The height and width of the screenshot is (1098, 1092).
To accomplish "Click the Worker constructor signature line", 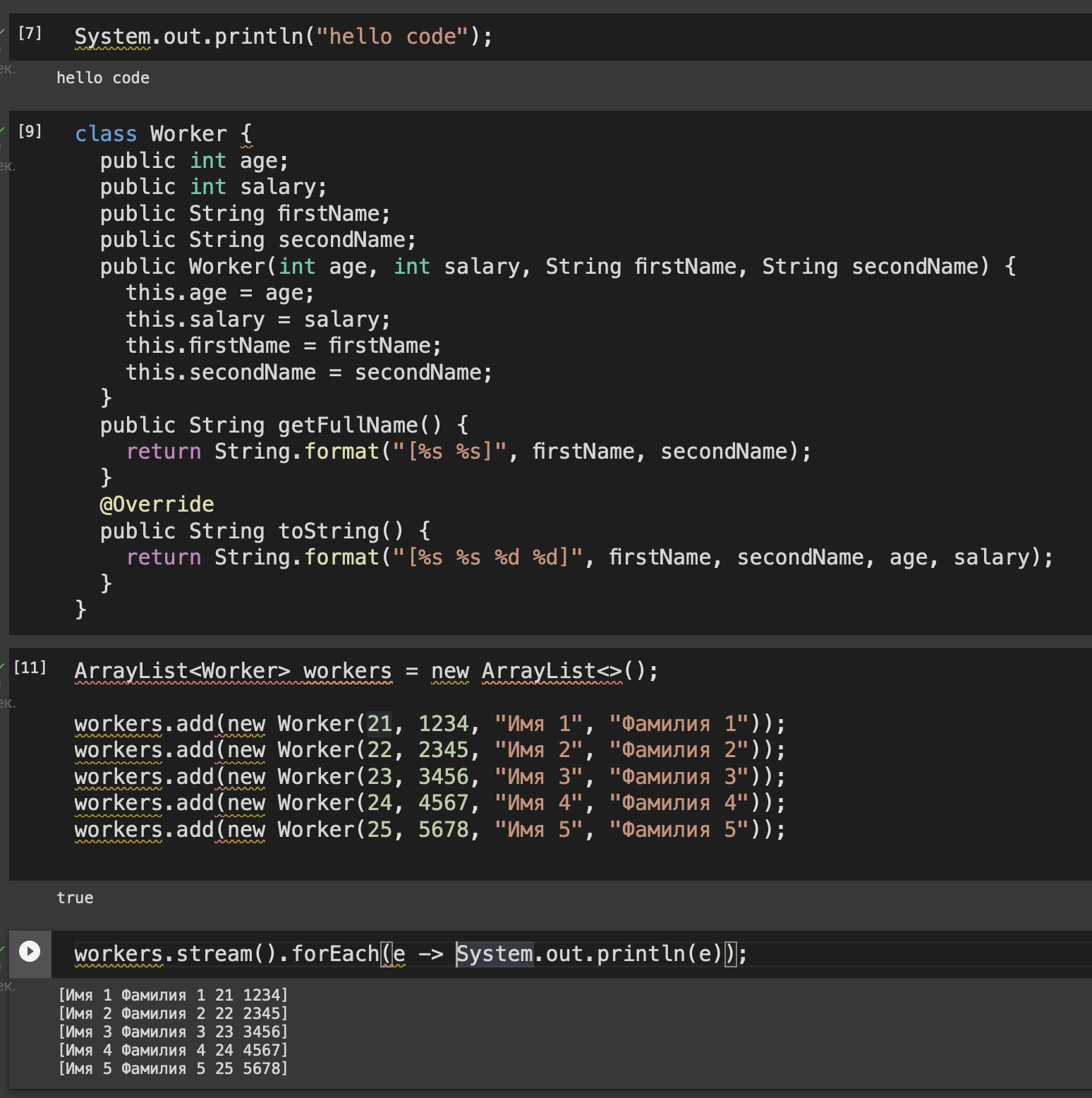I will 557,267.
